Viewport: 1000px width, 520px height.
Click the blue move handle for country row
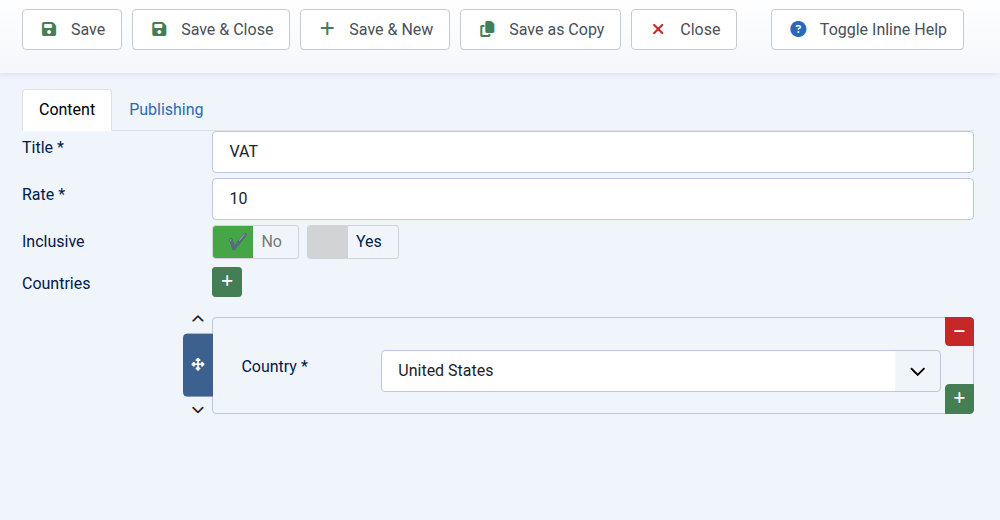tap(197, 366)
